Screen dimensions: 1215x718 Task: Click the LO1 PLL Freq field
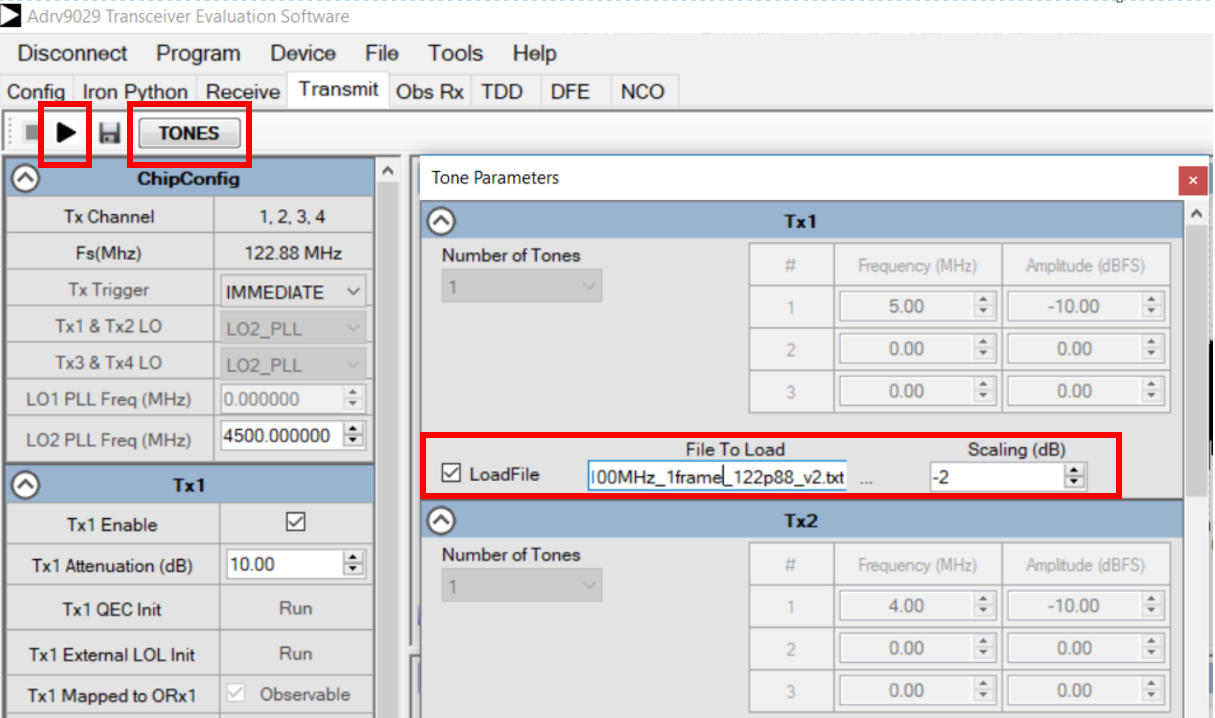282,399
